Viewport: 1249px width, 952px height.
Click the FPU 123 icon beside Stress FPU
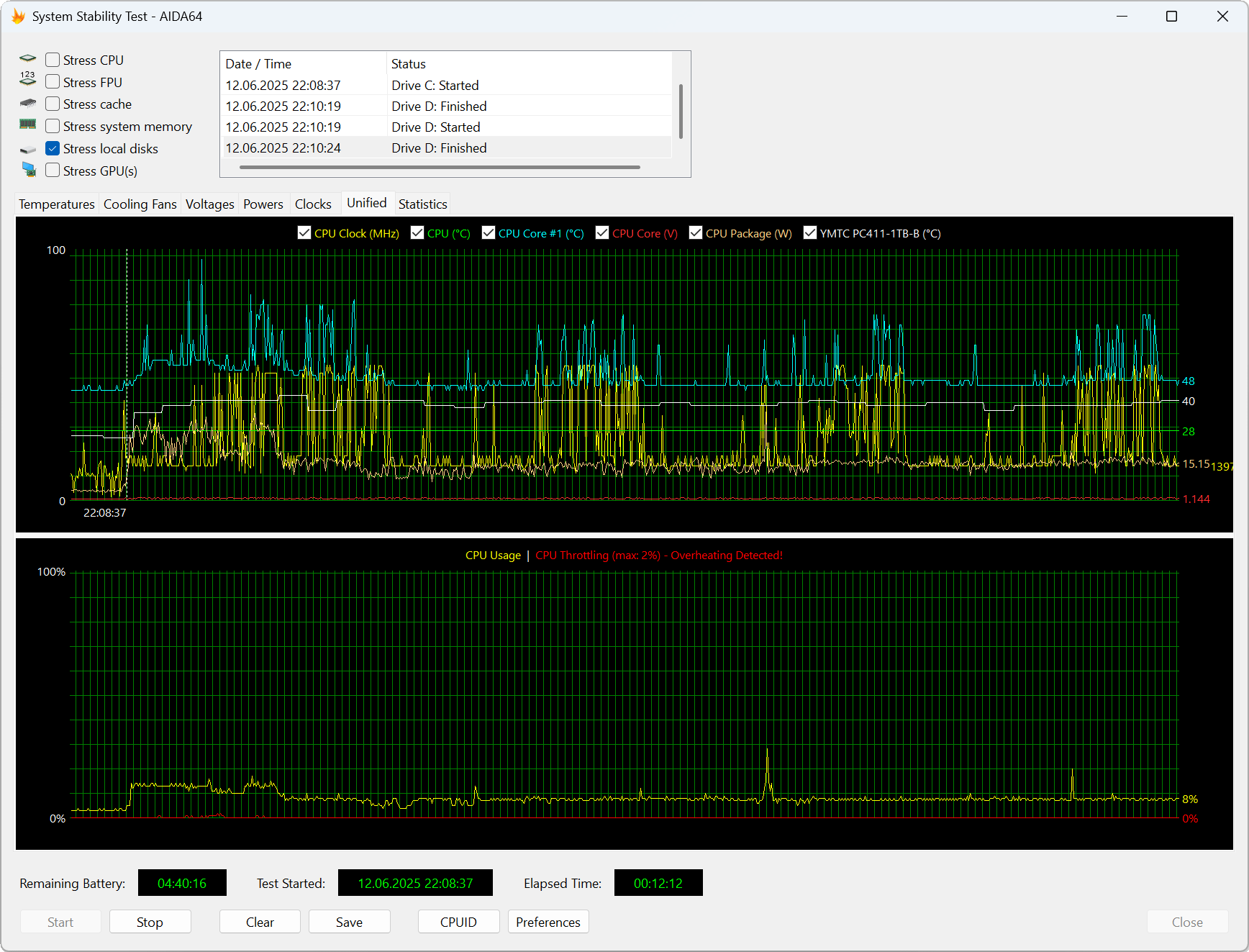point(28,79)
